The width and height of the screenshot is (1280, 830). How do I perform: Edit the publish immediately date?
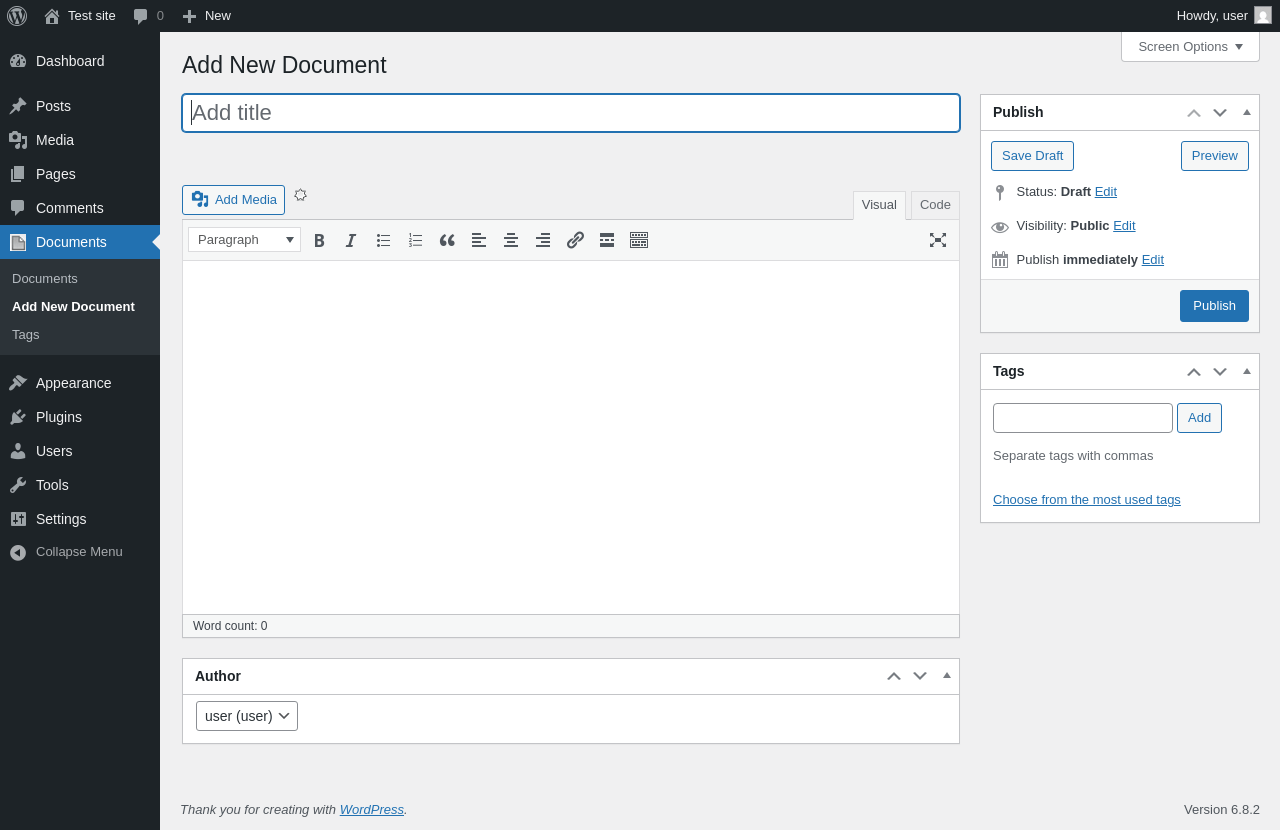coord(1153,260)
